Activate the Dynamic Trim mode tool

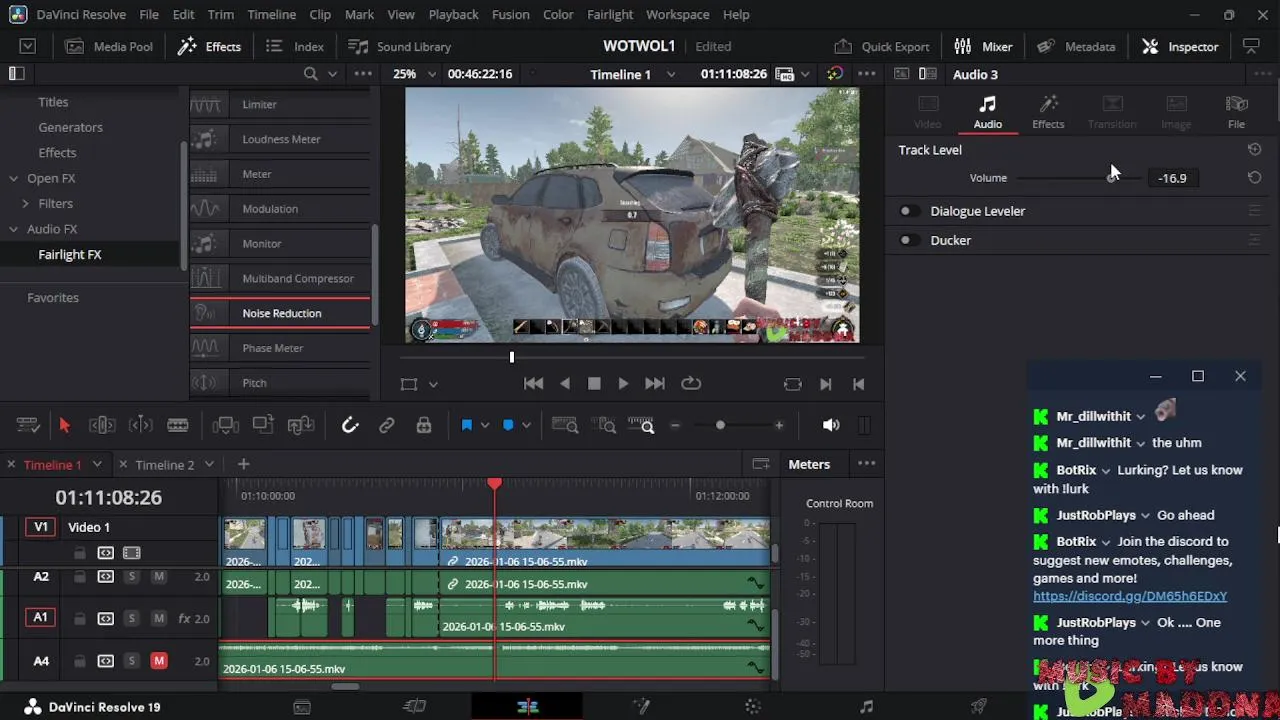point(140,425)
